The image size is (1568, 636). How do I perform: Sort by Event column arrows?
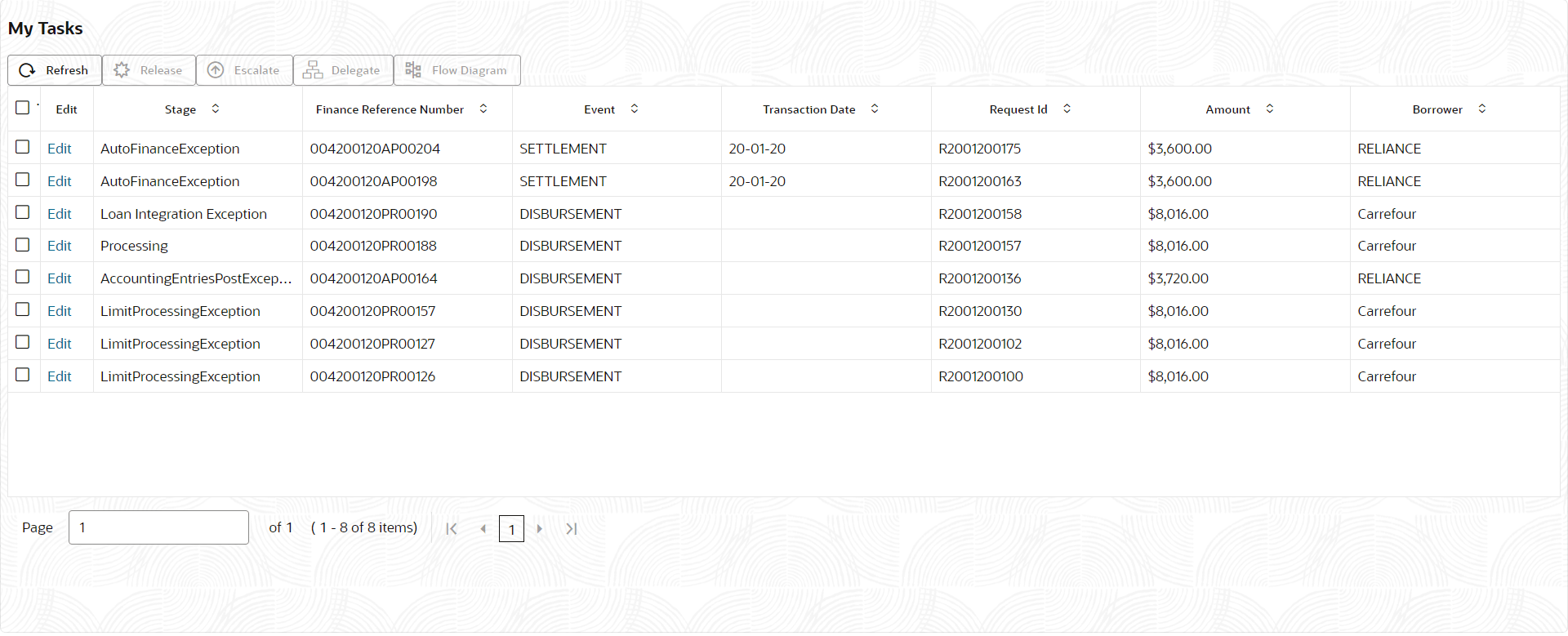[x=635, y=109]
